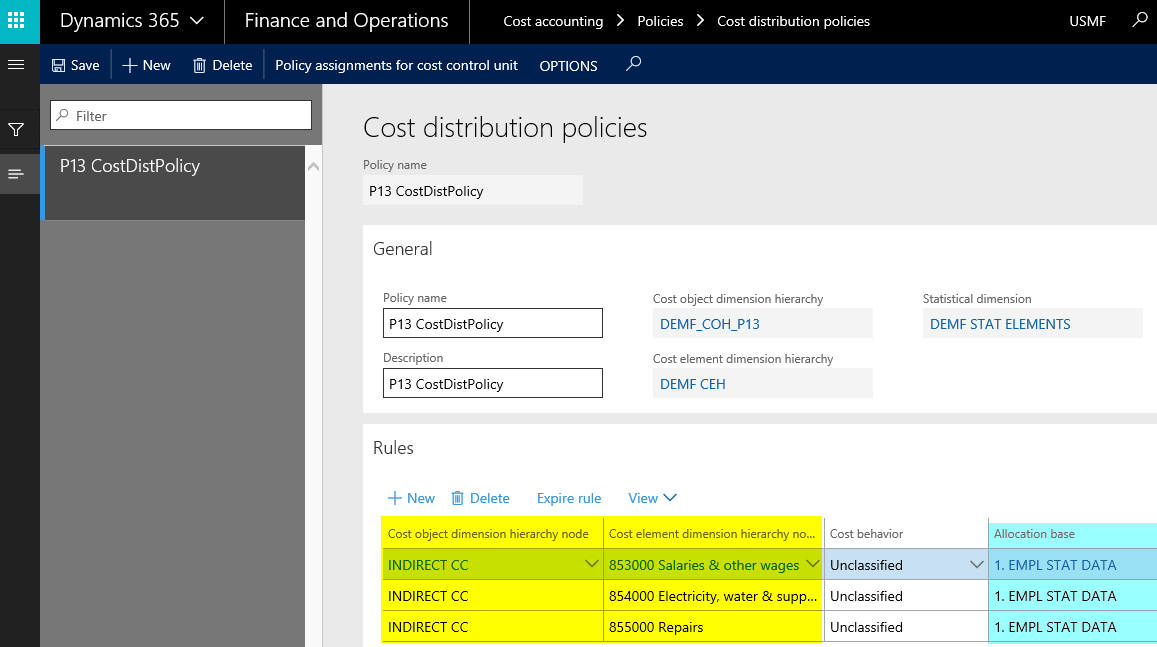Viewport: 1157px width, 647px height.
Task: Open the app launcher waffle icon
Action: [x=16, y=21]
